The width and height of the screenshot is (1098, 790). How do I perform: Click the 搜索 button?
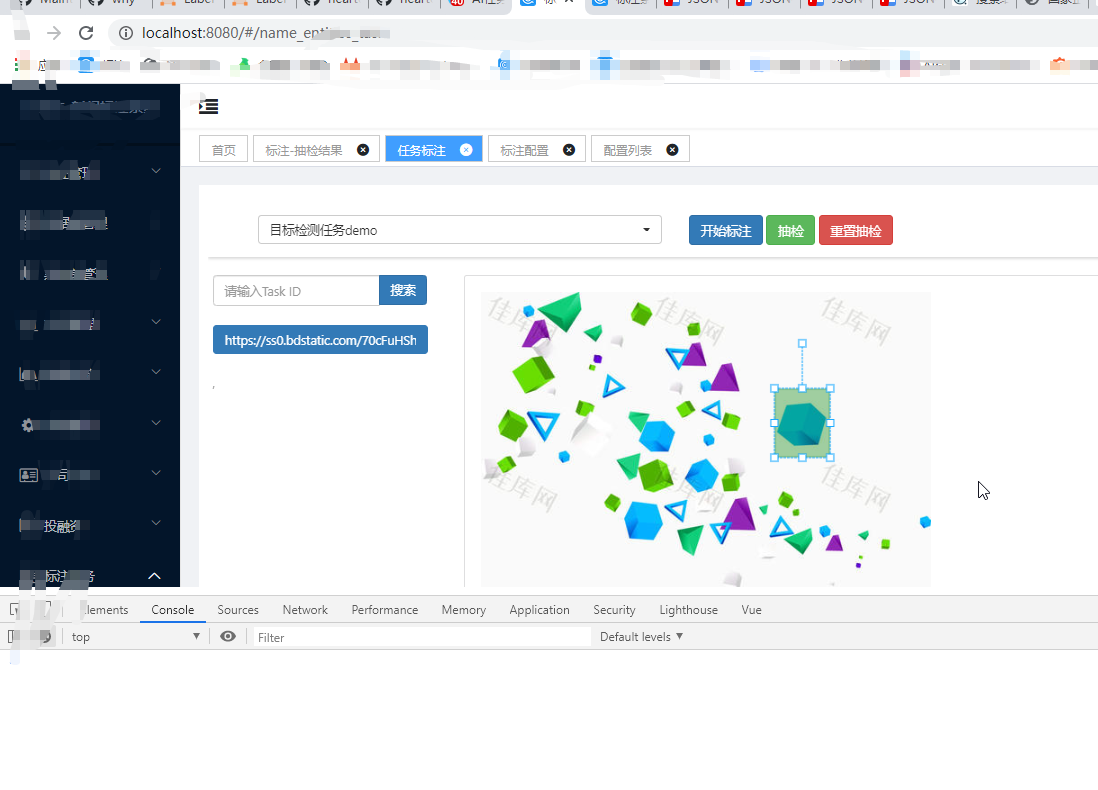(403, 291)
